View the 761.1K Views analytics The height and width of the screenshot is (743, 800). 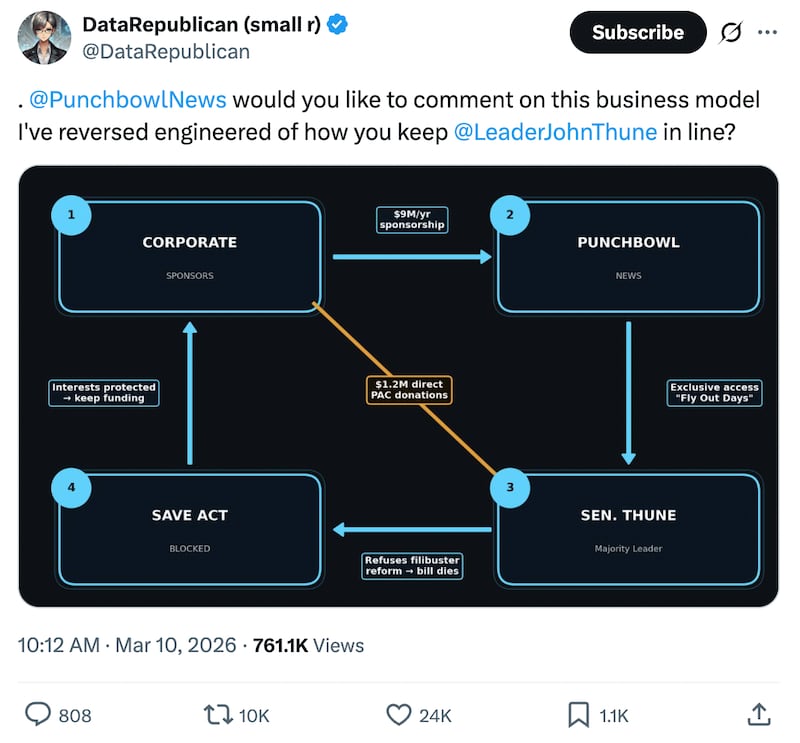coord(309,645)
